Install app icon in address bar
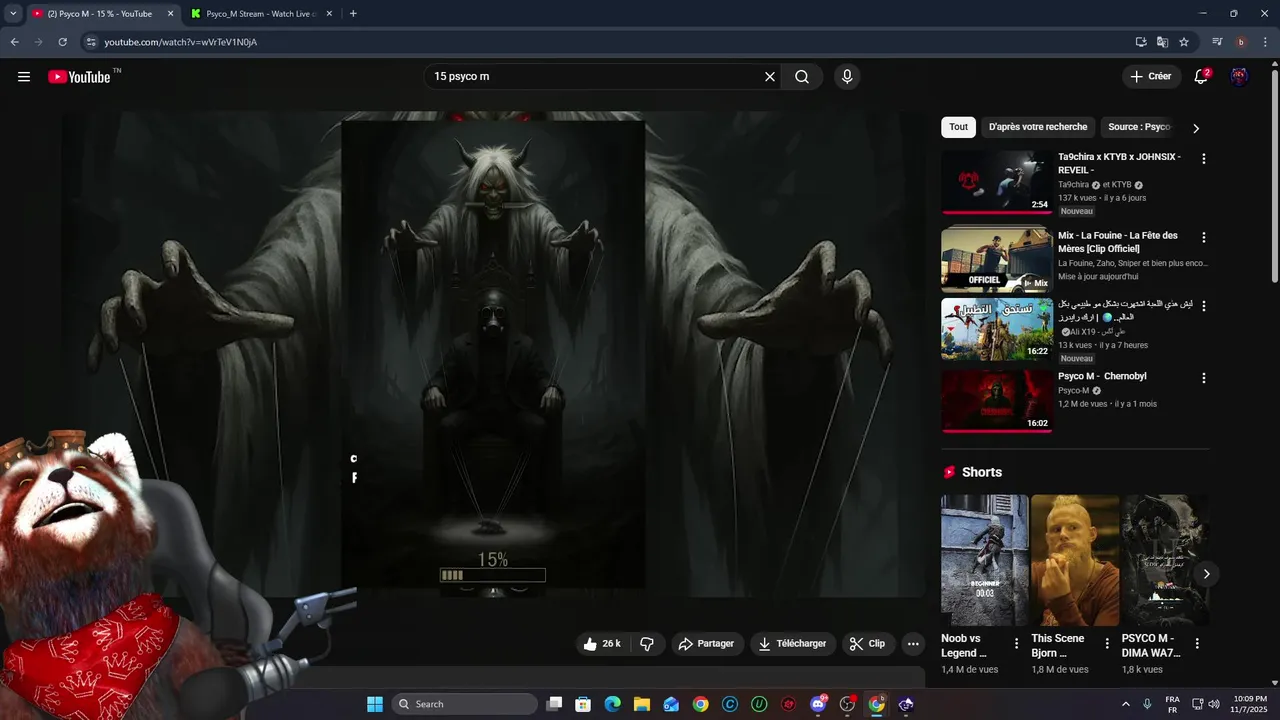1280x720 pixels. [x=1141, y=42]
